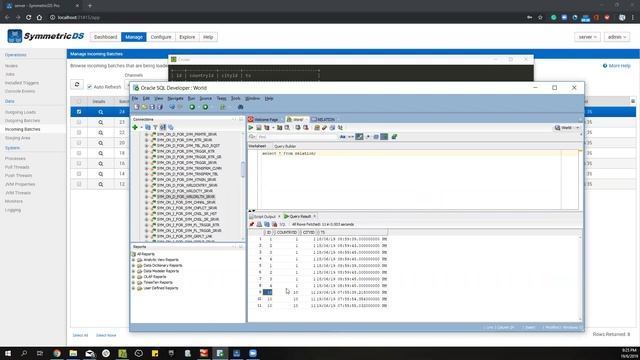Click green Forward navigation icon in SQL Developer toolbar
Viewport: 640px width, 360px height.
pos(205,107)
